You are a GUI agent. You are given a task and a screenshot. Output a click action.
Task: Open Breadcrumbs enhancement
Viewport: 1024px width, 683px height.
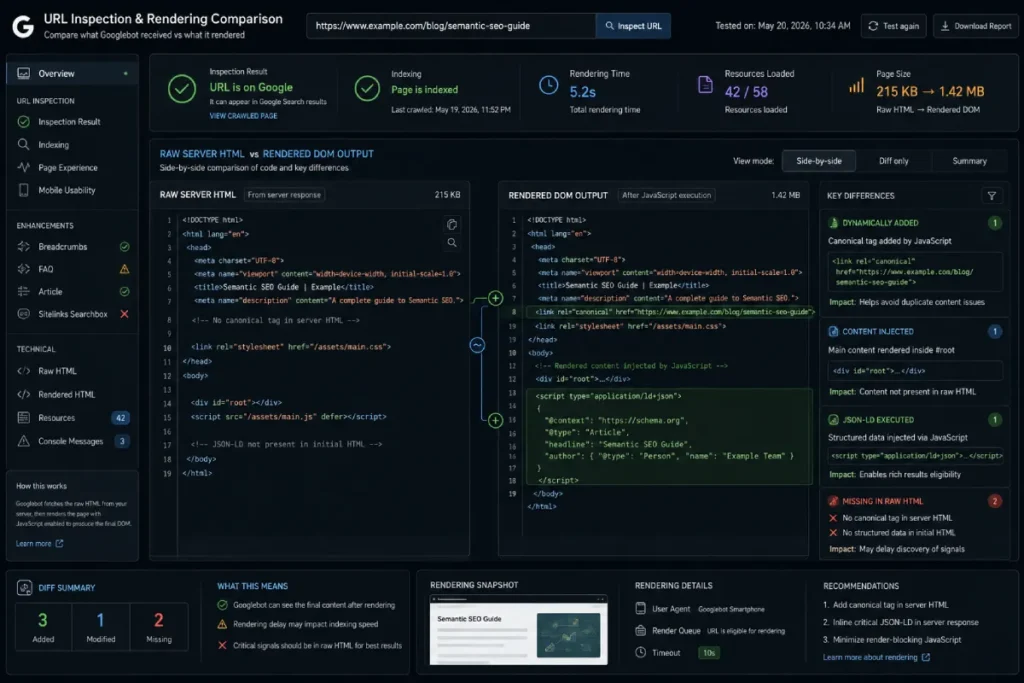(x=63, y=246)
